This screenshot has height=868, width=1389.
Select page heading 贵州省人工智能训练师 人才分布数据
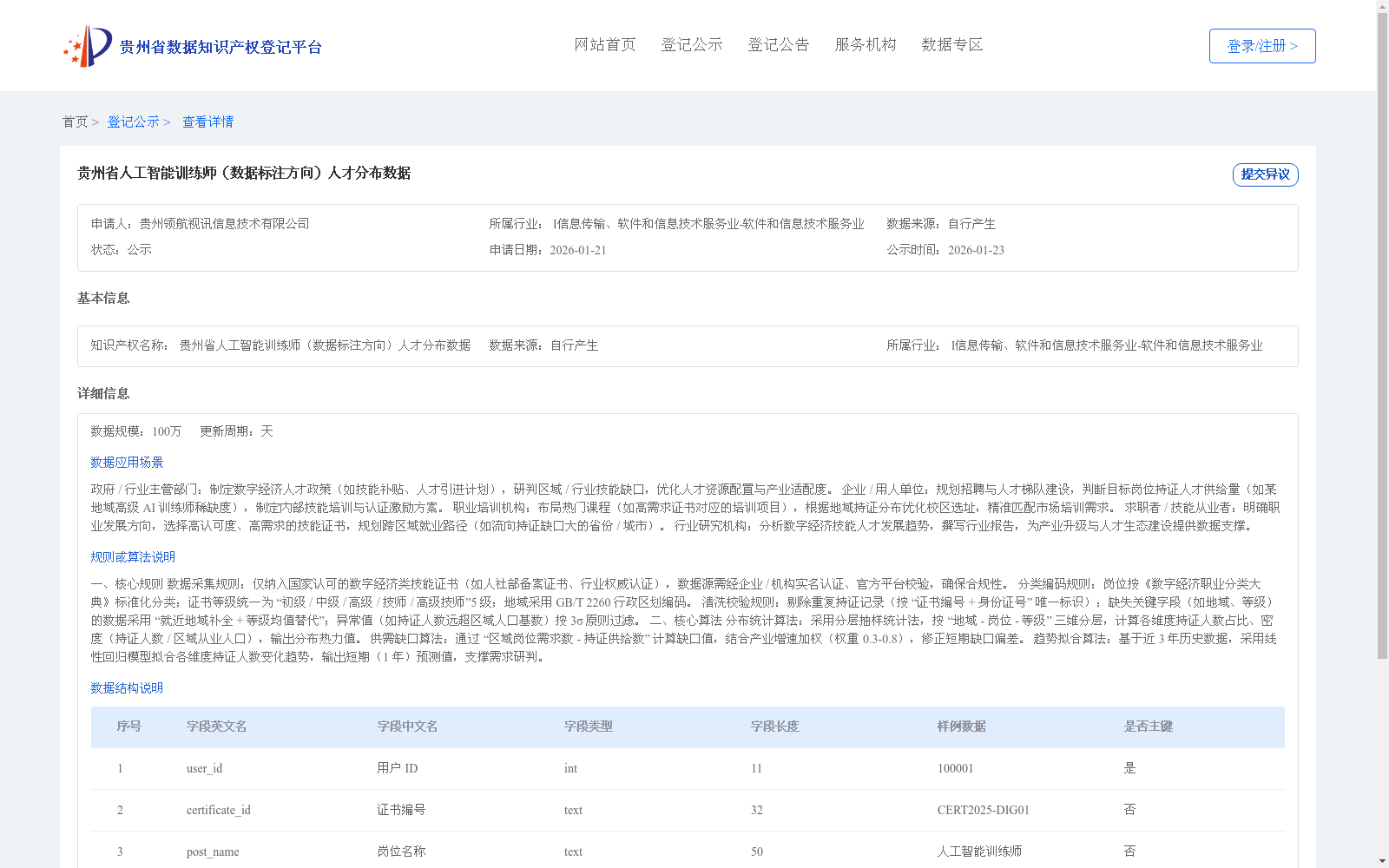click(244, 173)
